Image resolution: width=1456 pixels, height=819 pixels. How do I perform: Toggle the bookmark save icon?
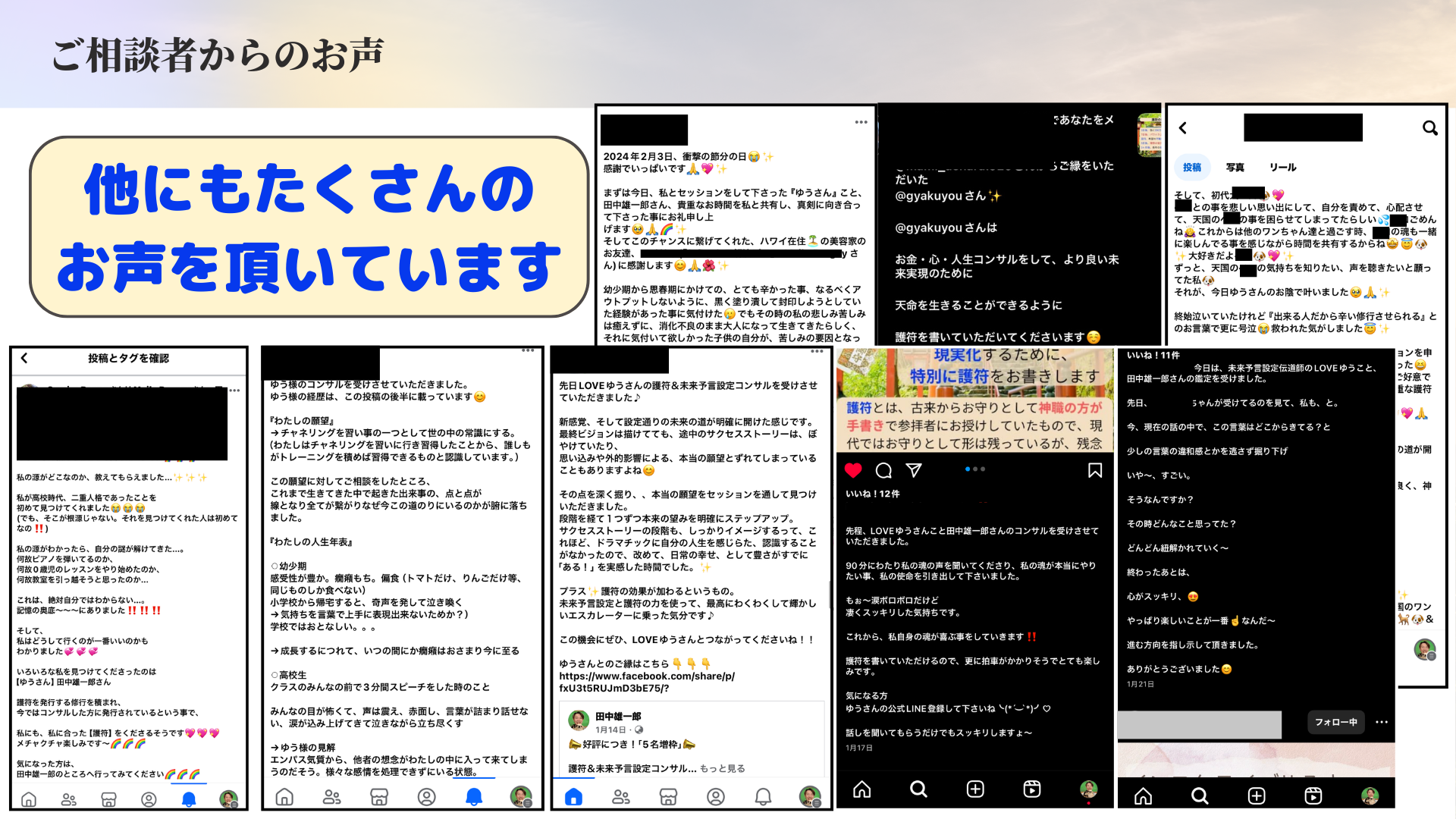pos(1094,470)
